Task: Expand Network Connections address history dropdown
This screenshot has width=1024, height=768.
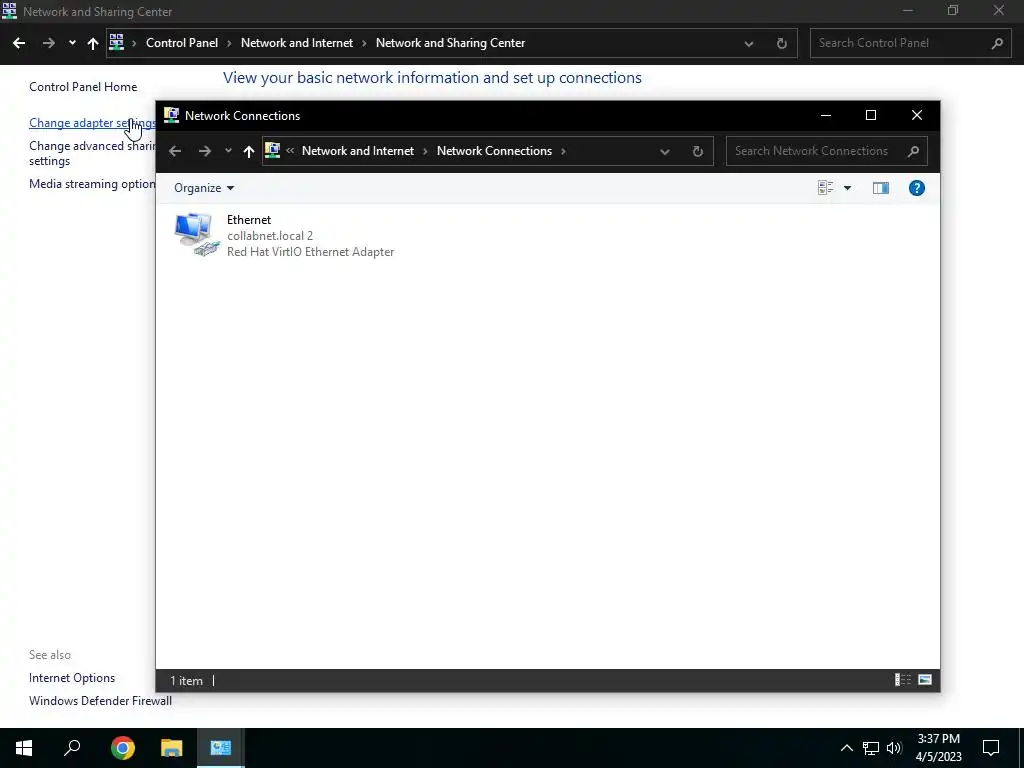Action: tap(665, 152)
